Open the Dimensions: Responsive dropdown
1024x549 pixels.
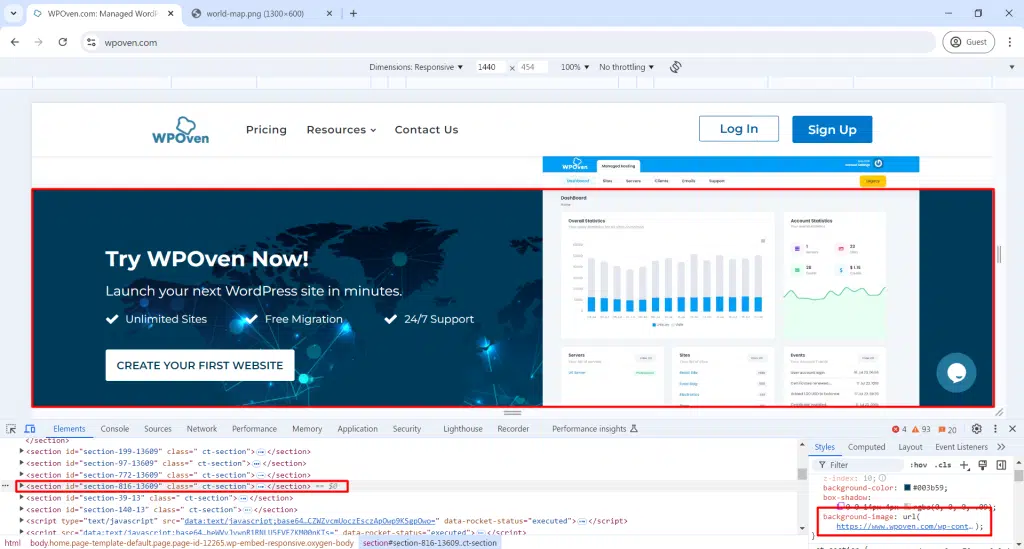coord(416,67)
